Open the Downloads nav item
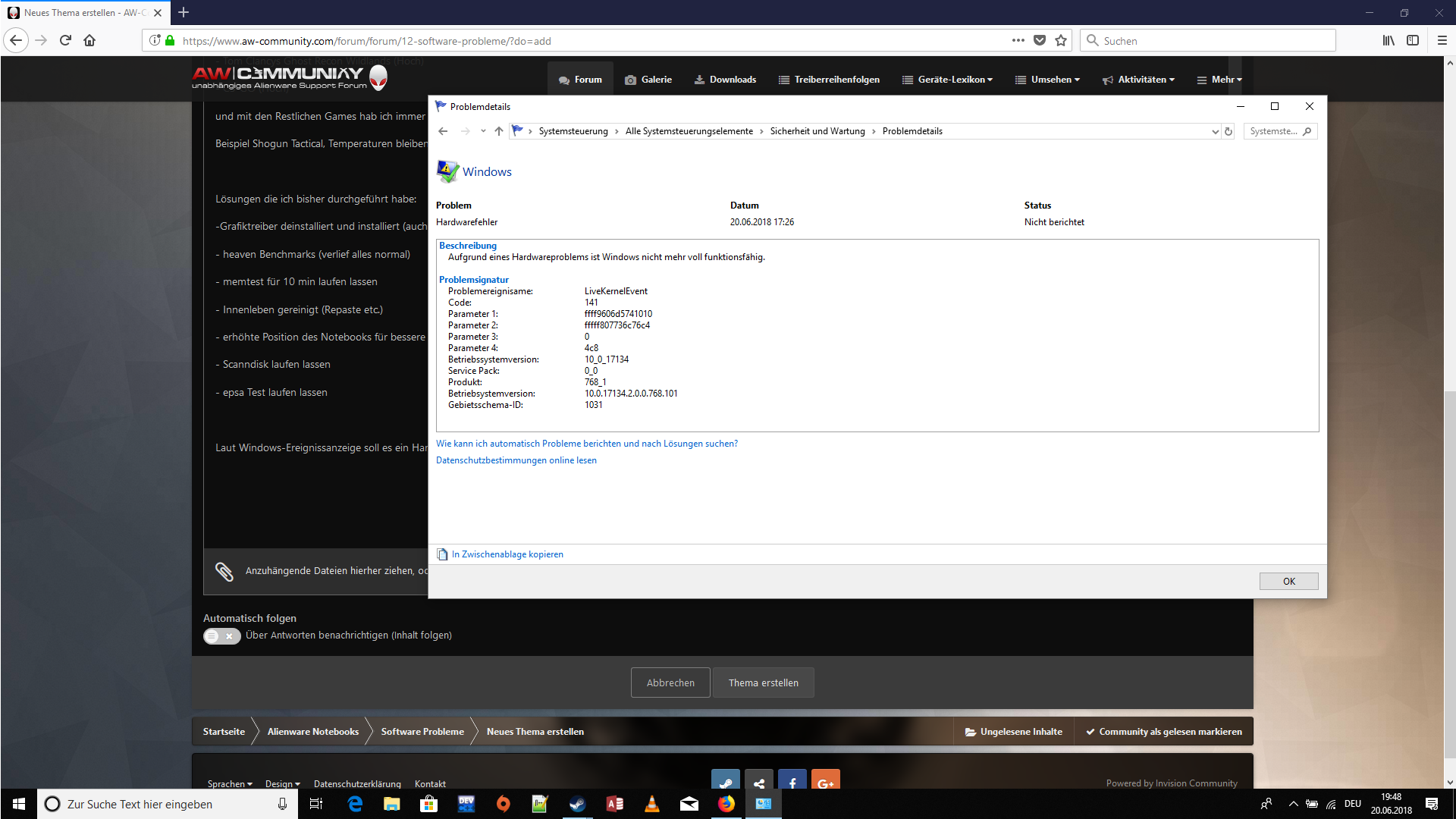This screenshot has height=819, width=1456. (x=725, y=80)
